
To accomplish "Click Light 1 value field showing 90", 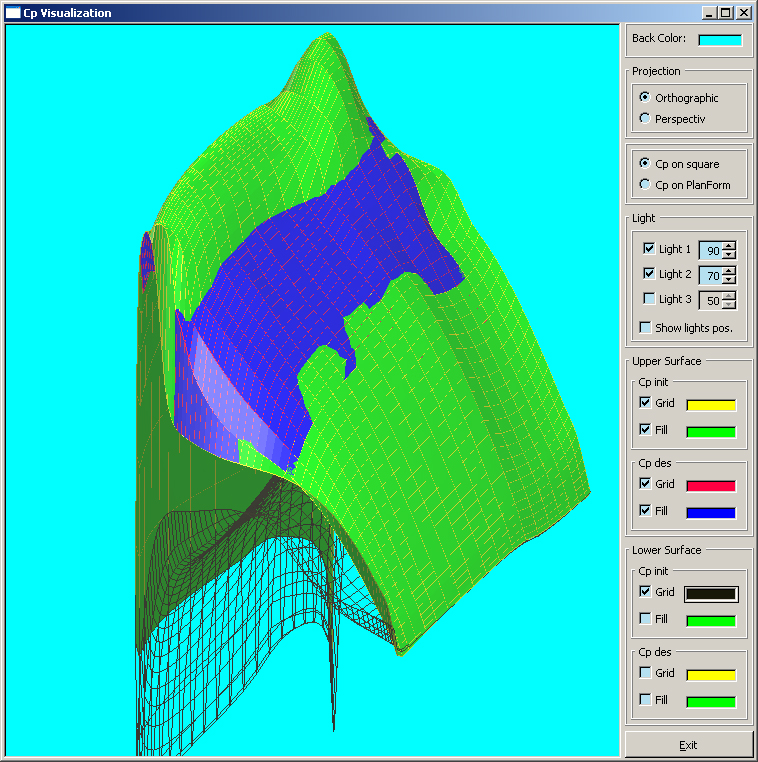I will click(710, 250).
